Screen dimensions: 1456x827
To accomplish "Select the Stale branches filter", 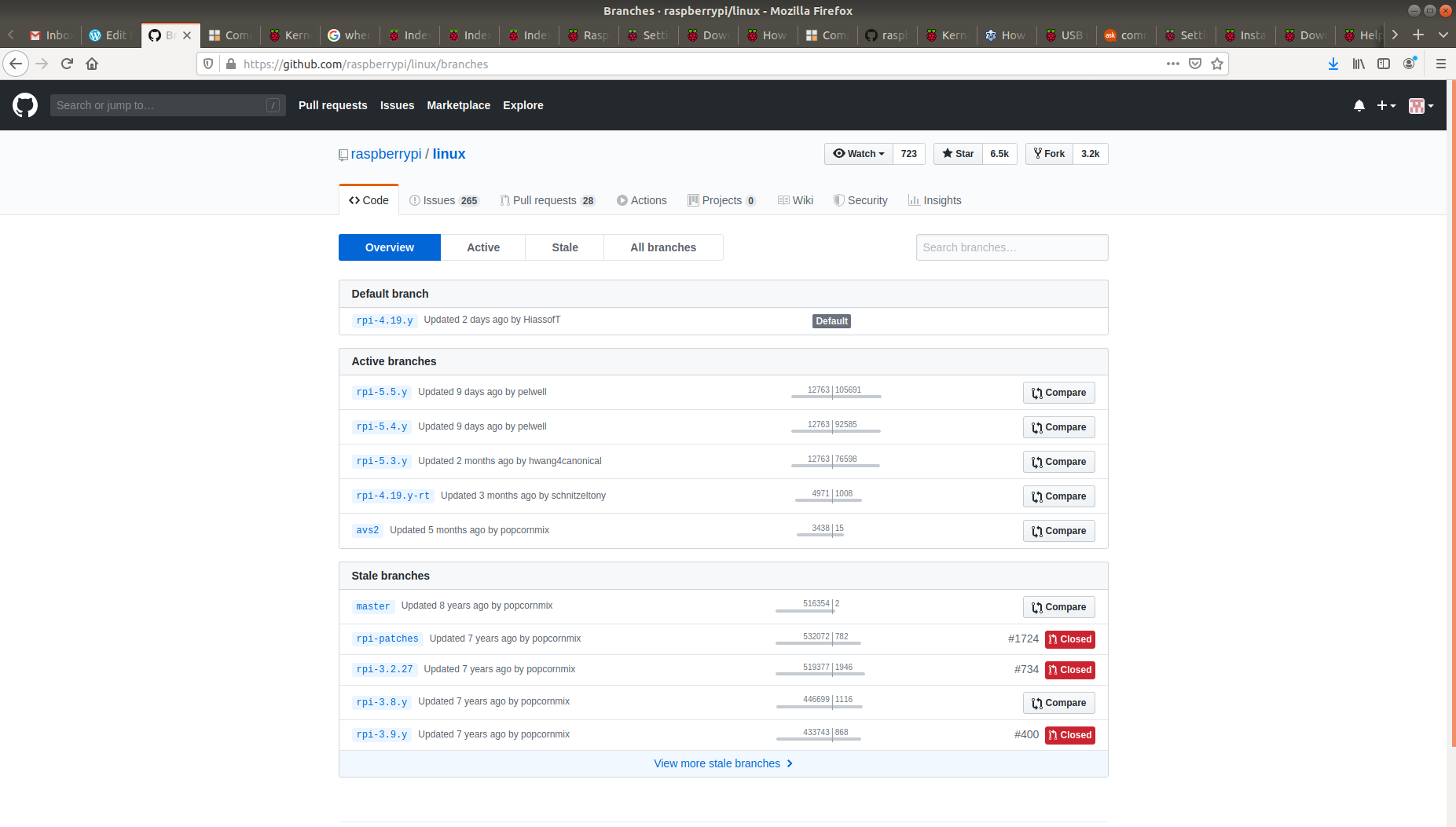I will click(564, 247).
